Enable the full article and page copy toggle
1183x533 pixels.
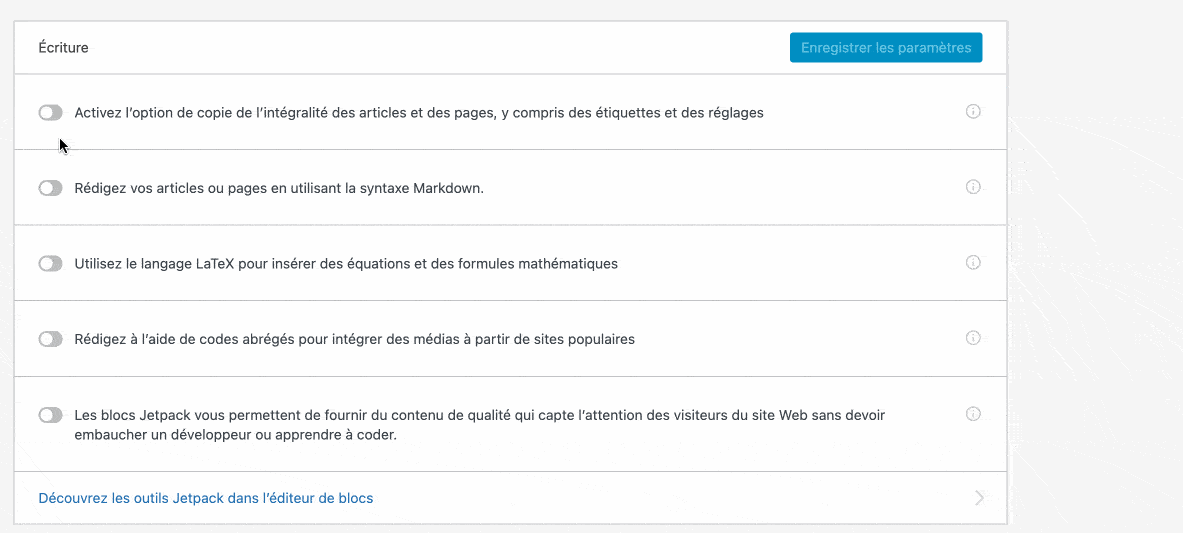point(51,112)
